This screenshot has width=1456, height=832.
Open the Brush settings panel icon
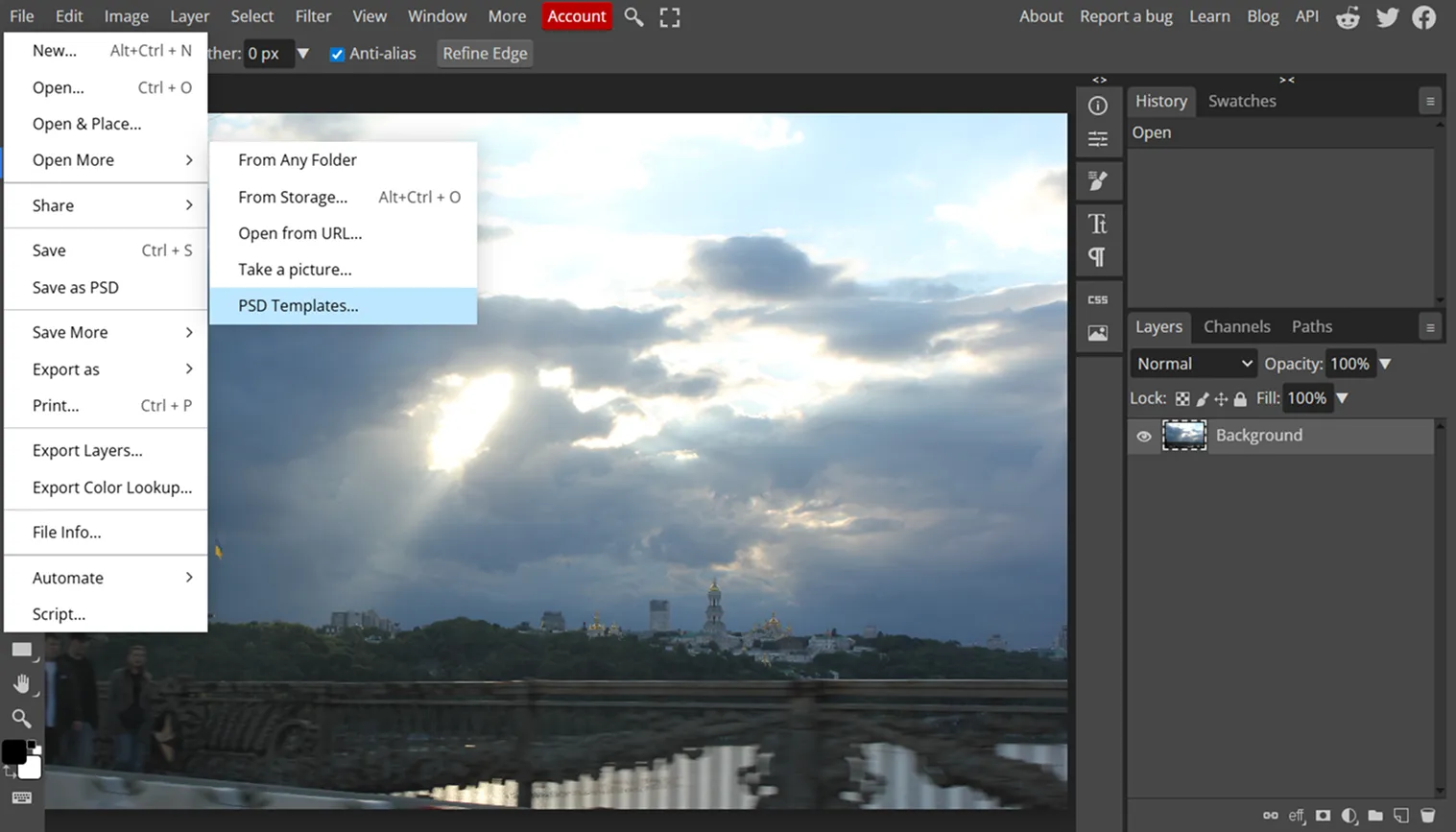pos(1098,180)
